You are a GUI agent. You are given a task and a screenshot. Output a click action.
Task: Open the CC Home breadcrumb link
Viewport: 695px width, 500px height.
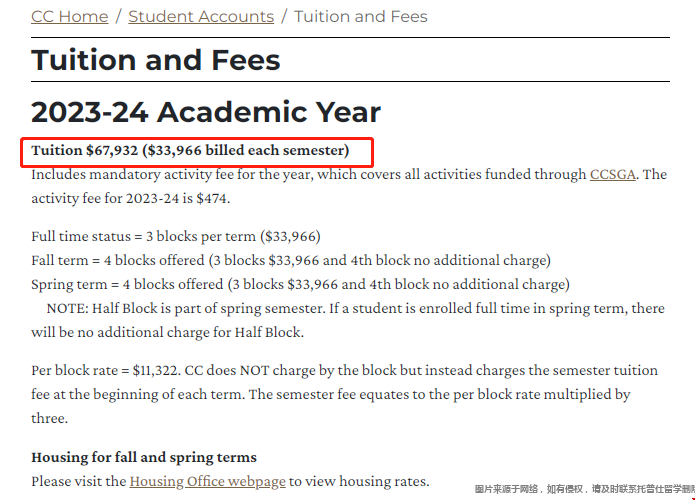[70, 16]
